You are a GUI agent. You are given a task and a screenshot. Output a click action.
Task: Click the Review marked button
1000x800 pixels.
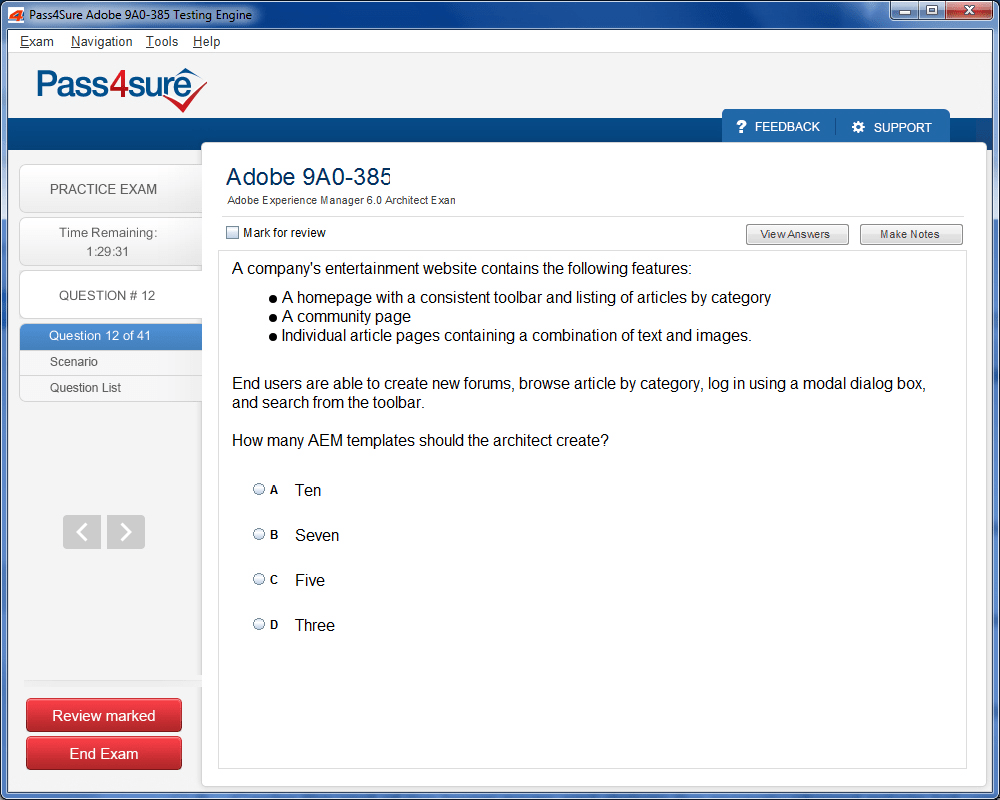pyautogui.click(x=104, y=715)
